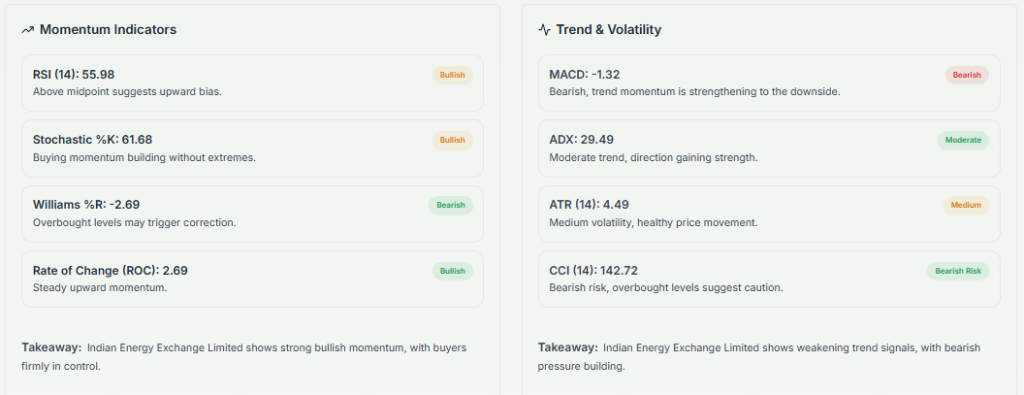Click the momentum Takeaway about strong bullish momentum
The height and width of the screenshot is (395, 1024).
click(x=244, y=357)
